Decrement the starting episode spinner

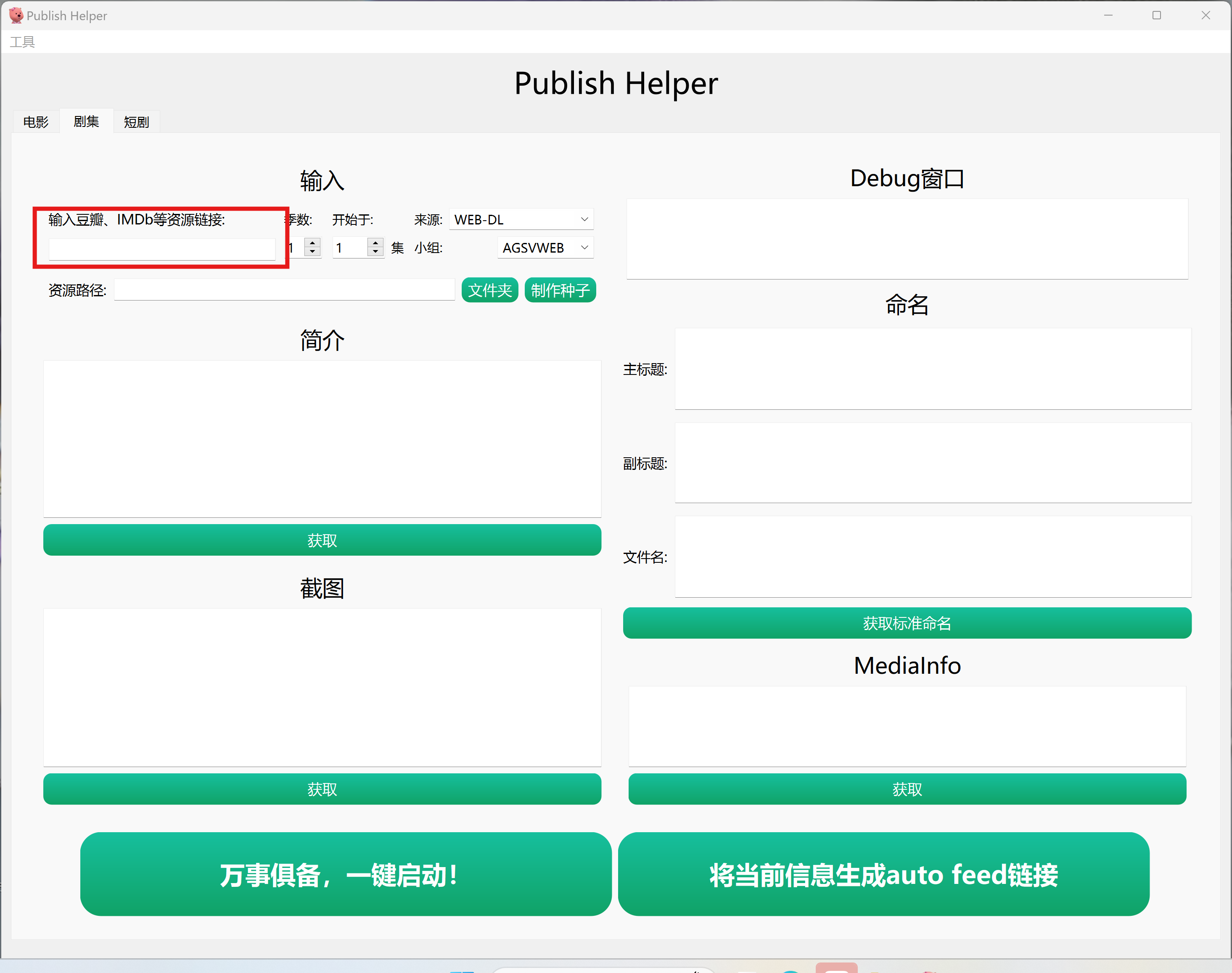click(x=375, y=251)
